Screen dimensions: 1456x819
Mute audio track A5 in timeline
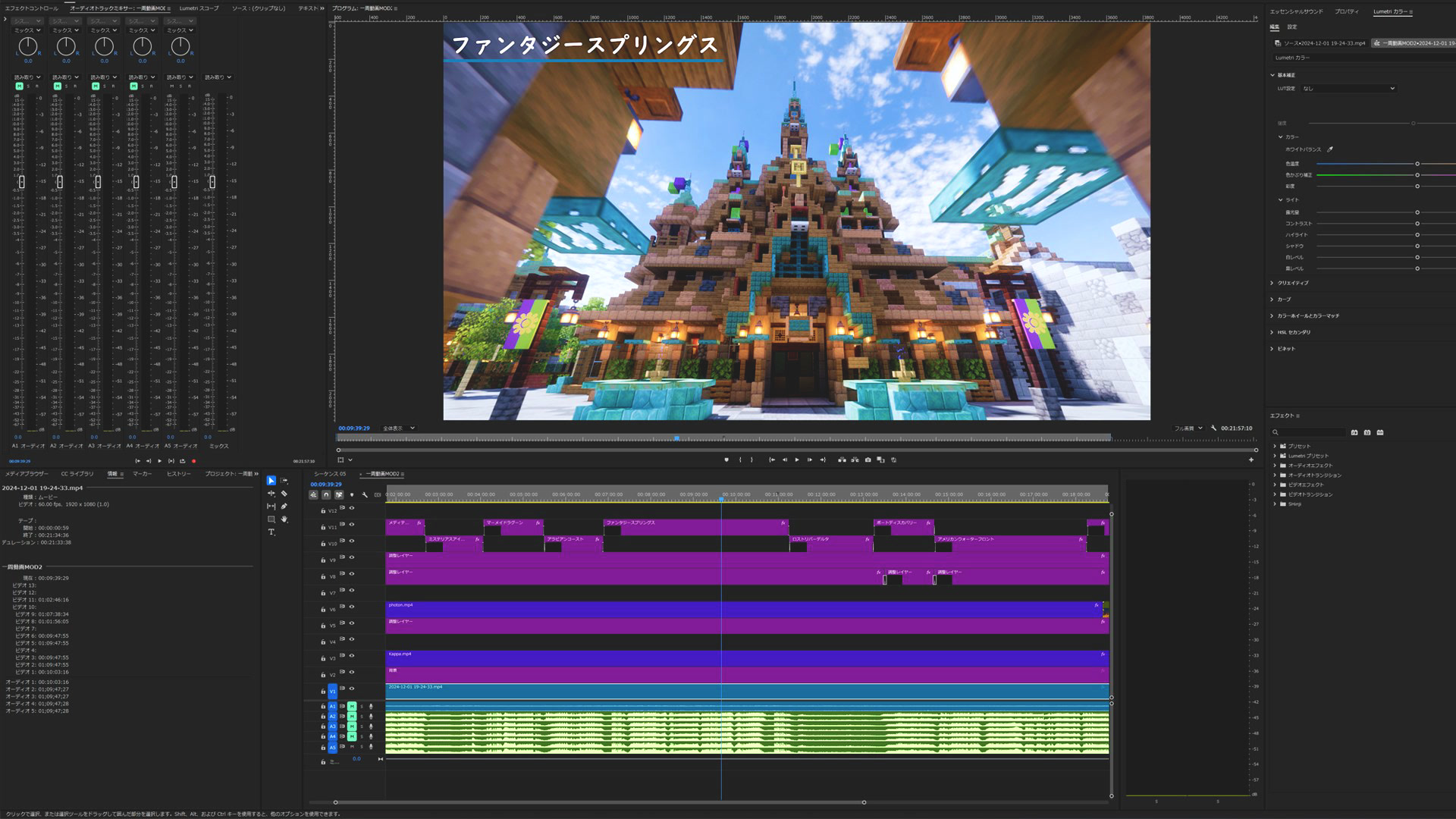(352, 747)
